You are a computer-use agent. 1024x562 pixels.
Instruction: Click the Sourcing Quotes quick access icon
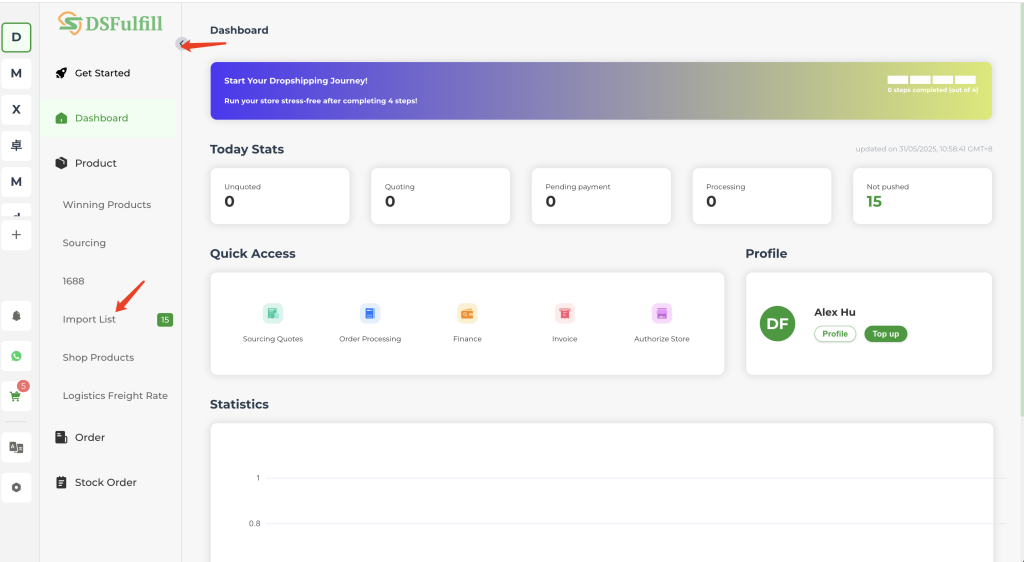tap(272, 314)
